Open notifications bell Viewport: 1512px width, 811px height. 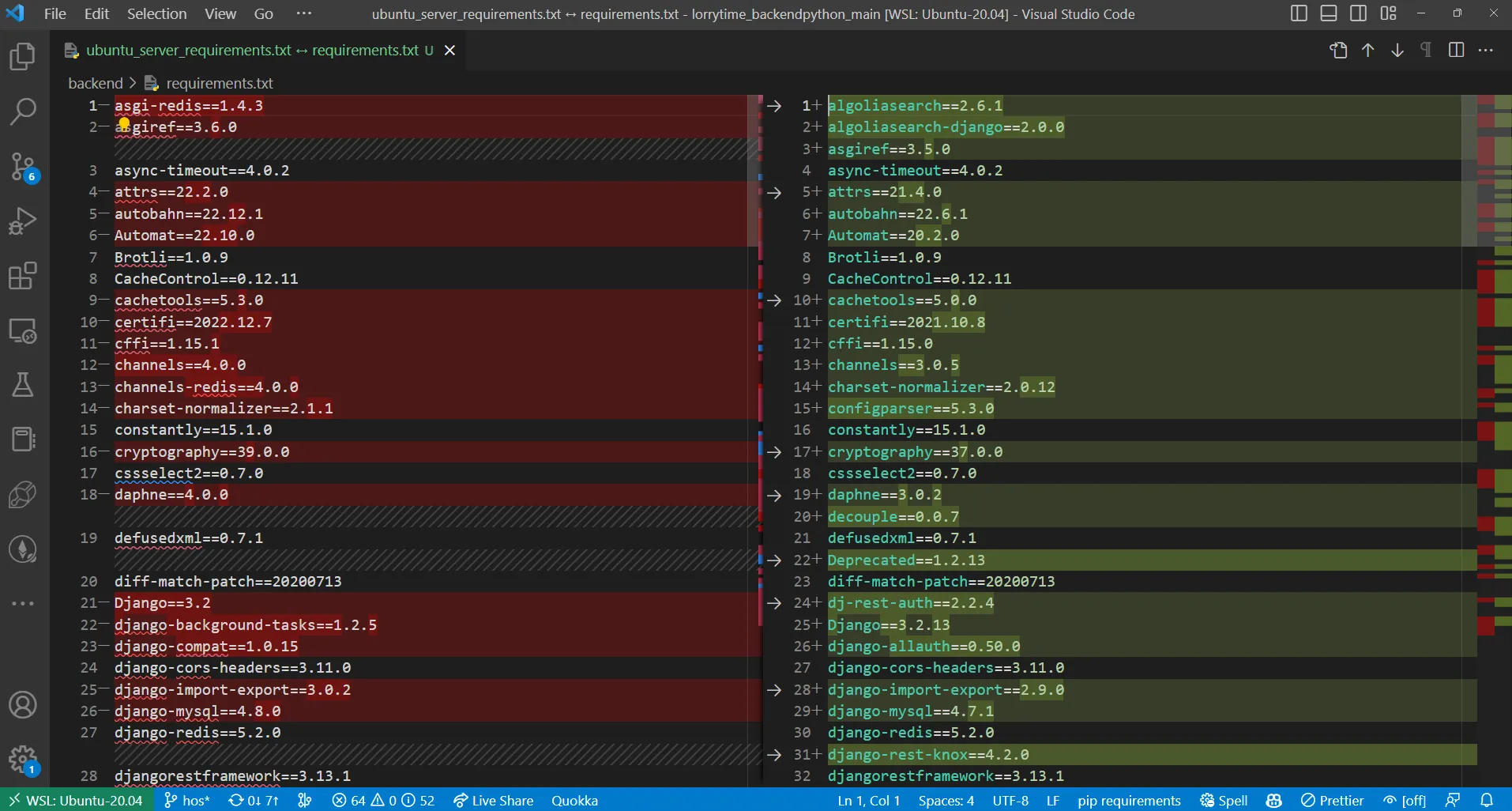(1487, 800)
